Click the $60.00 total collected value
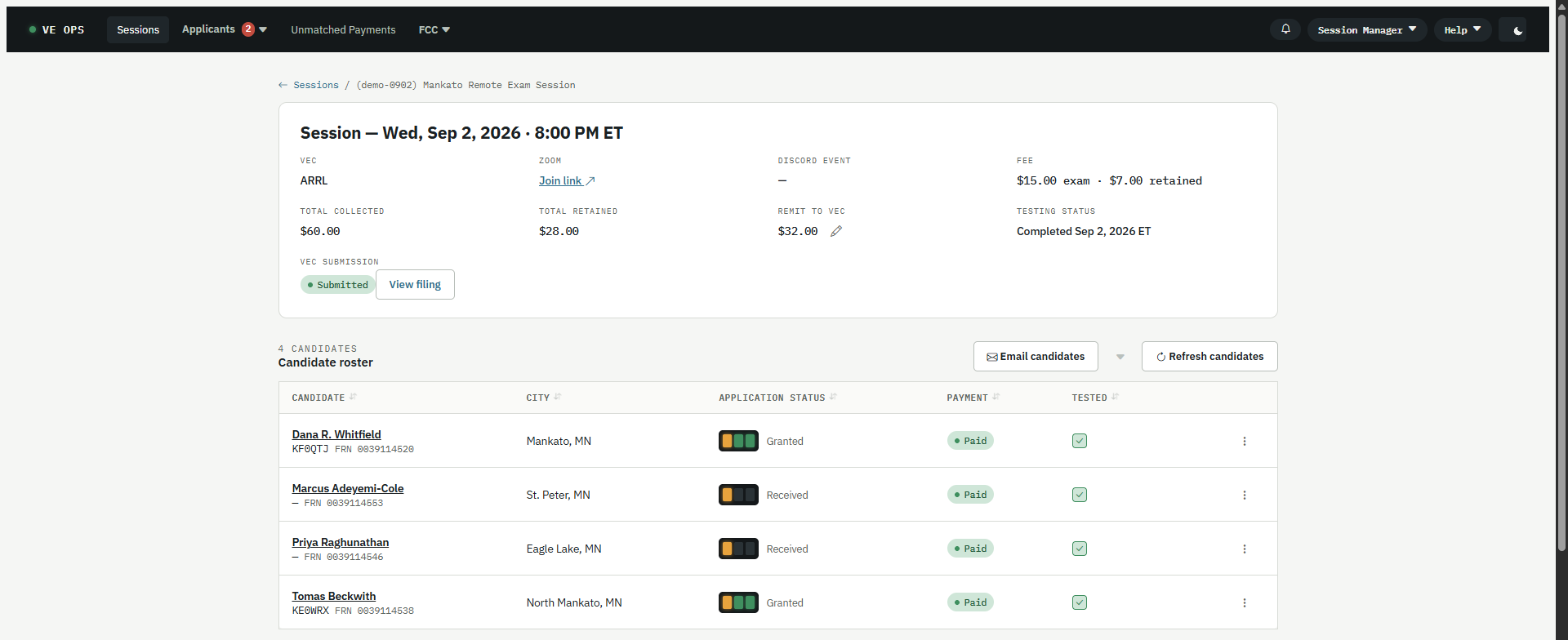Viewport: 1568px width, 640px height. (320, 231)
